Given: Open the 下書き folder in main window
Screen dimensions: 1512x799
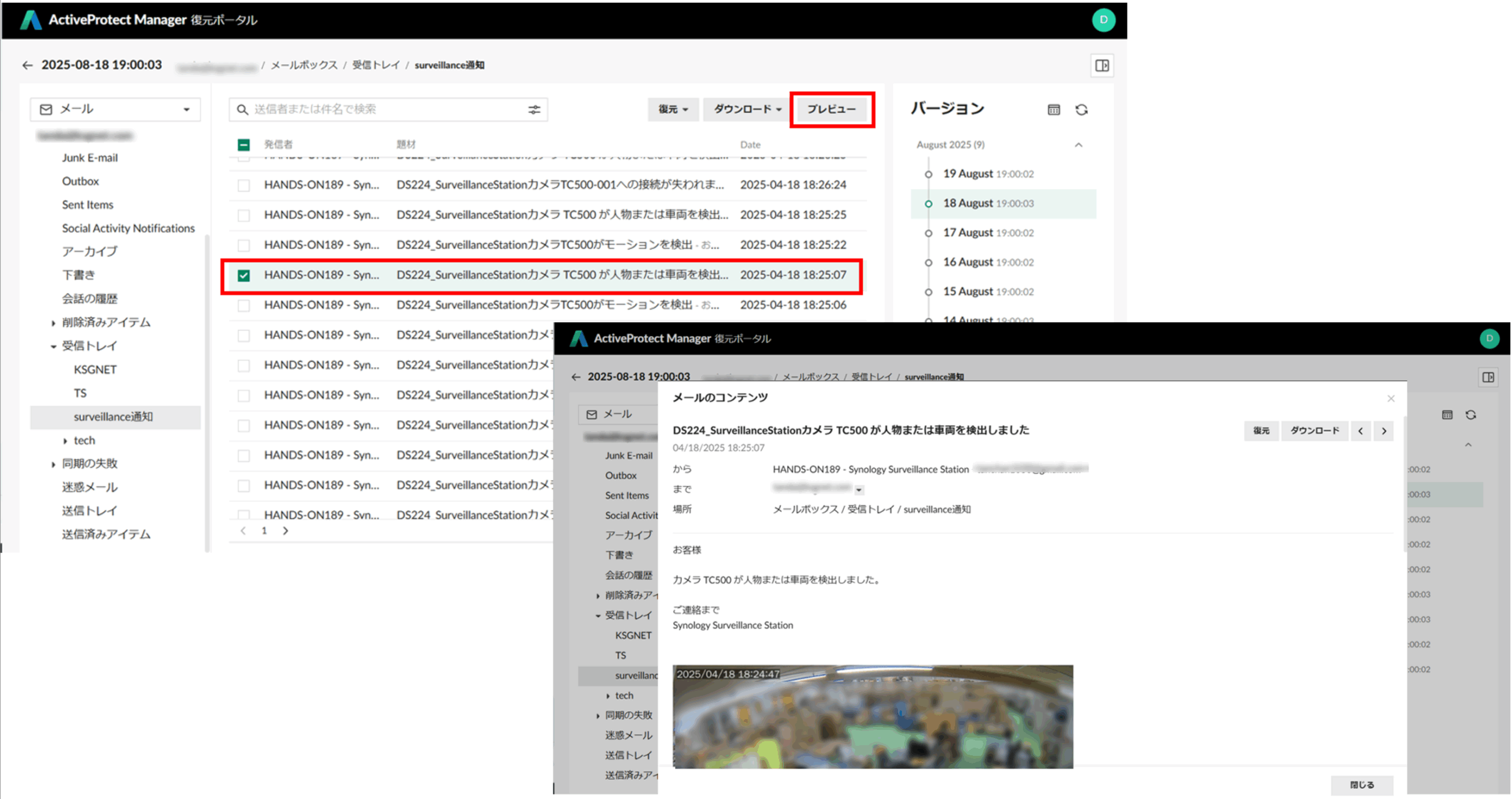Looking at the screenshot, I should (78, 275).
